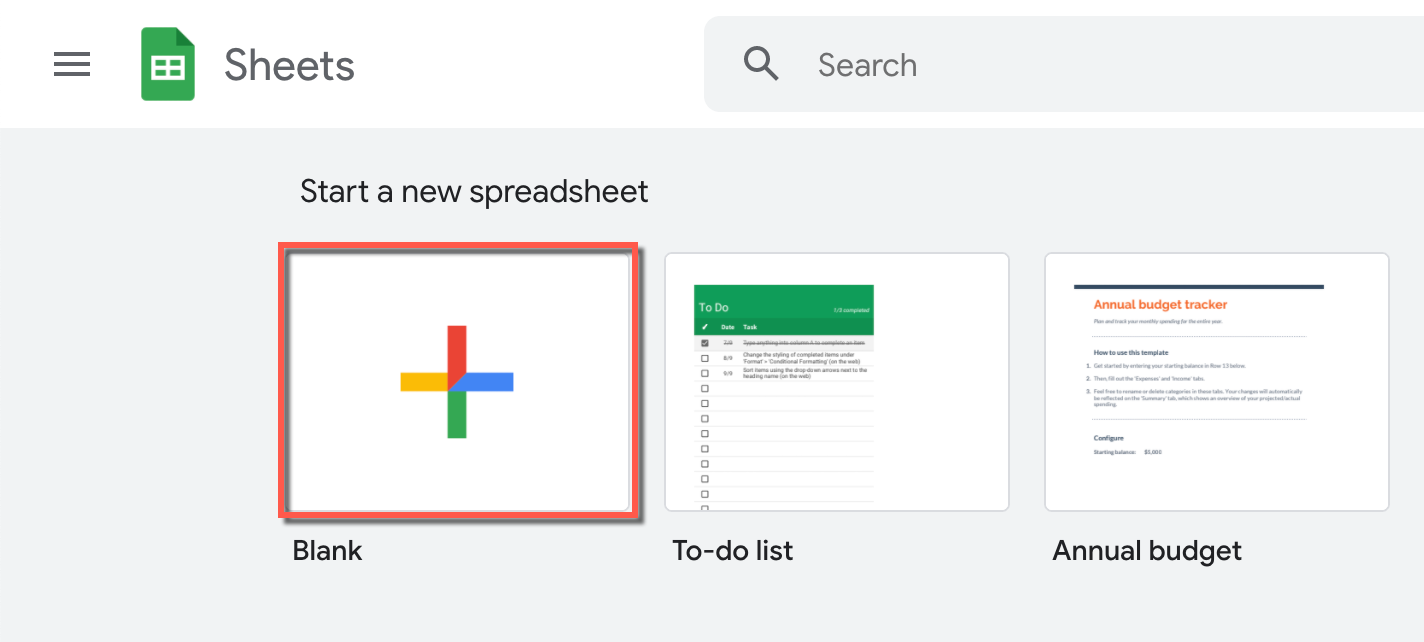Click the checked checkbox in the To-do list preview
Screen dimensions: 1424x642
pyautogui.click(x=705, y=342)
